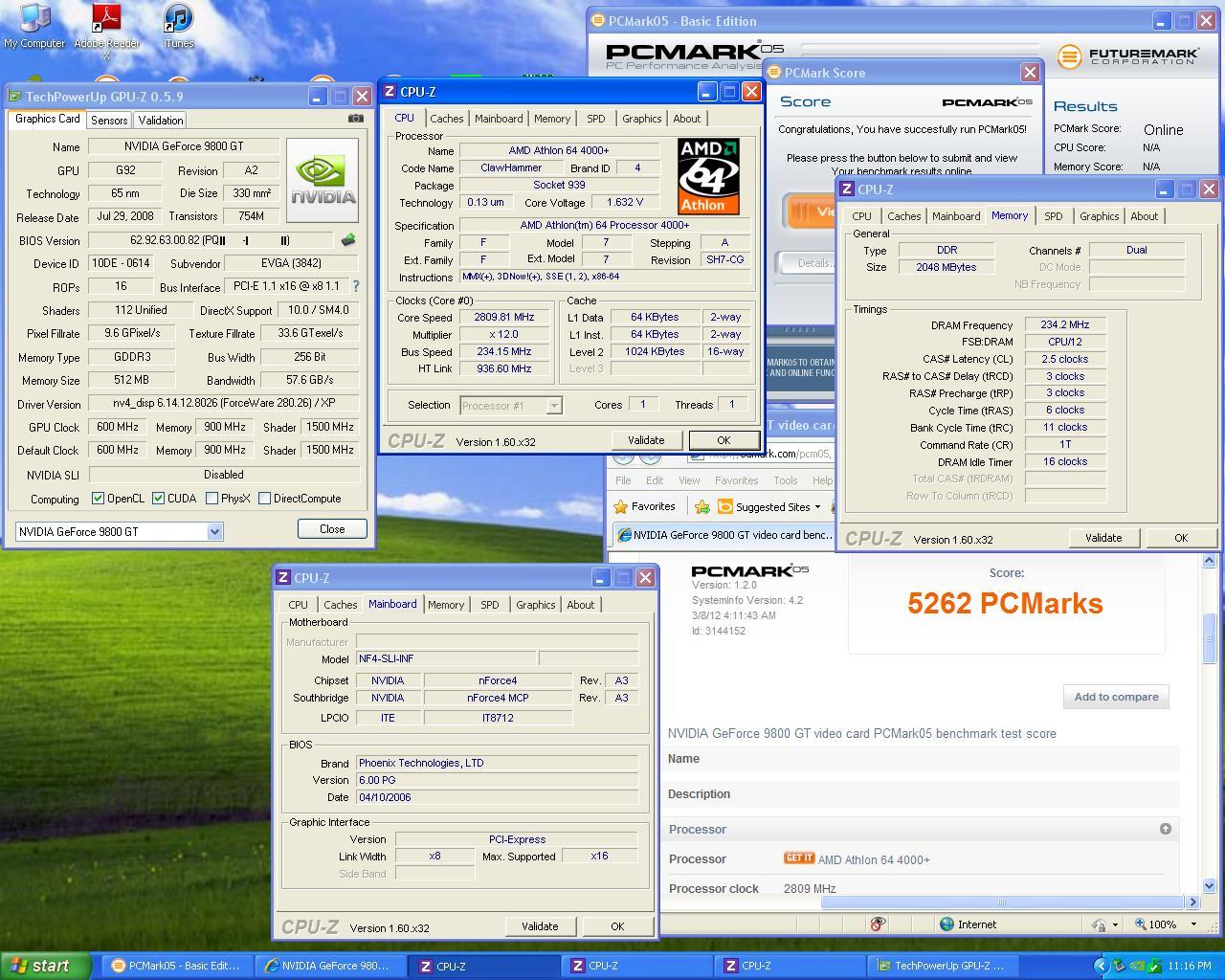Click Validate in CPU tab CPU-Z window
The height and width of the screenshot is (980, 1225).
(646, 440)
